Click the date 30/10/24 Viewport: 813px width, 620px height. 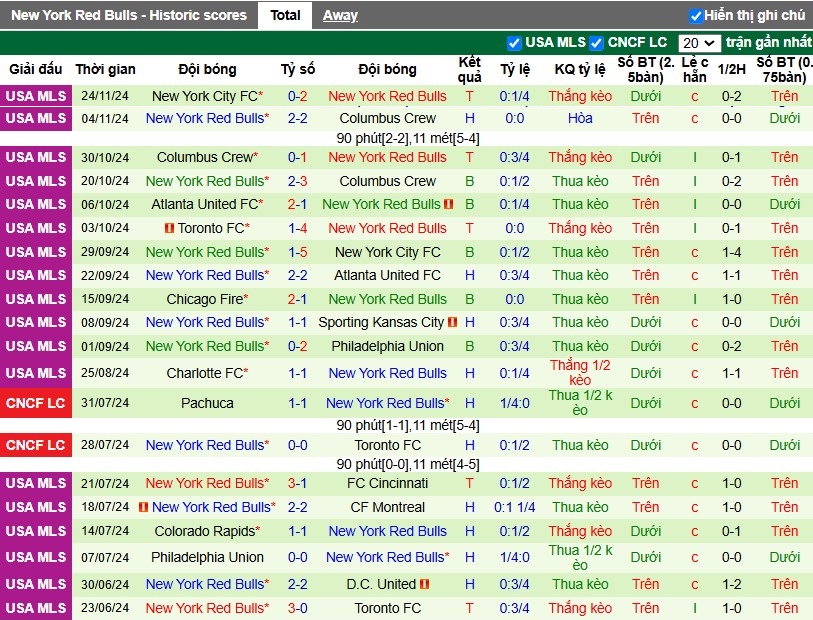tap(105, 158)
